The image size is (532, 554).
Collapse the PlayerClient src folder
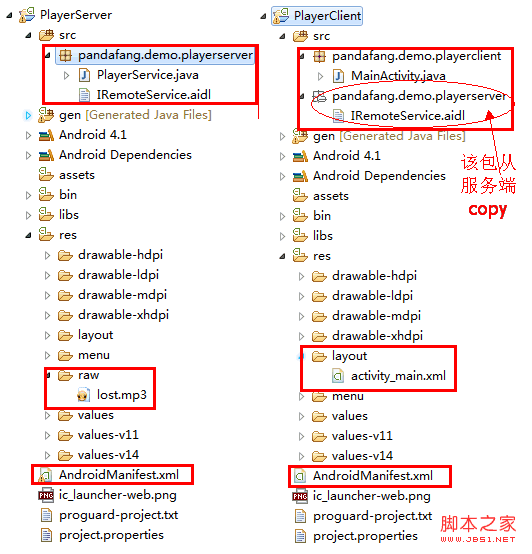282,36
